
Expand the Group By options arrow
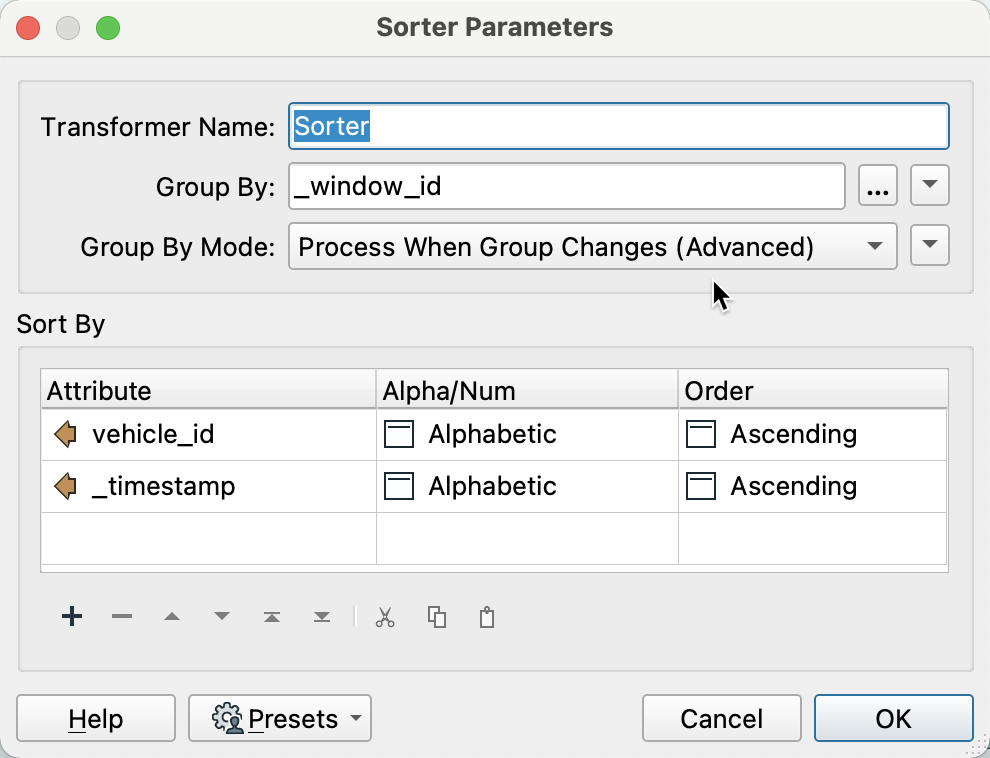point(930,186)
